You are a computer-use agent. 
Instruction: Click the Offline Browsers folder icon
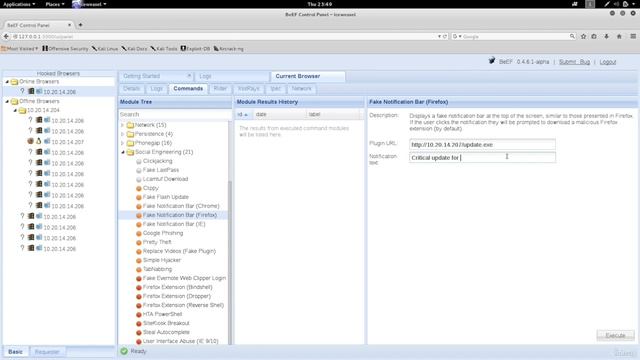click(15, 101)
